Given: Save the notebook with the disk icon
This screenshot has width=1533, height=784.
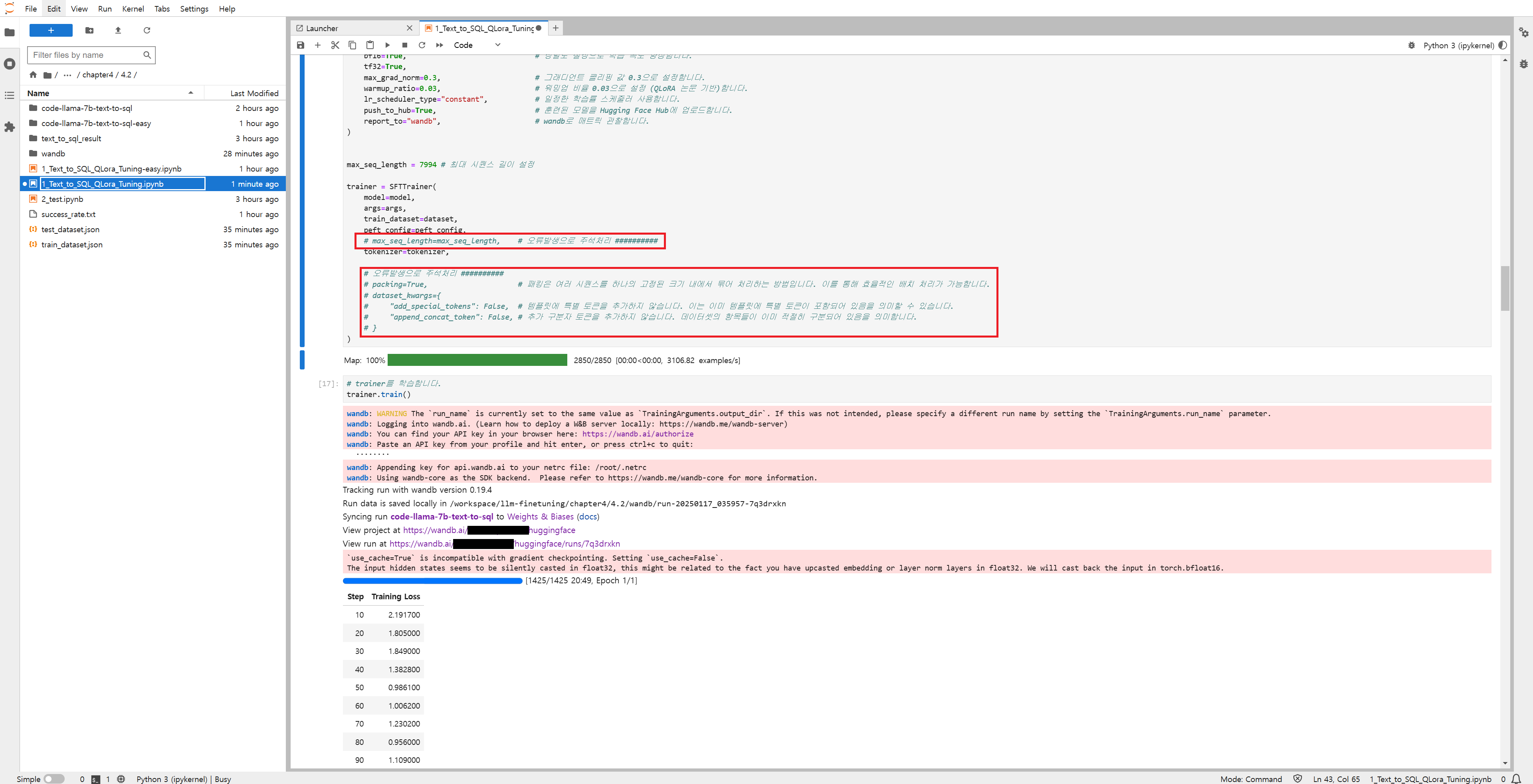Looking at the screenshot, I should [x=301, y=45].
